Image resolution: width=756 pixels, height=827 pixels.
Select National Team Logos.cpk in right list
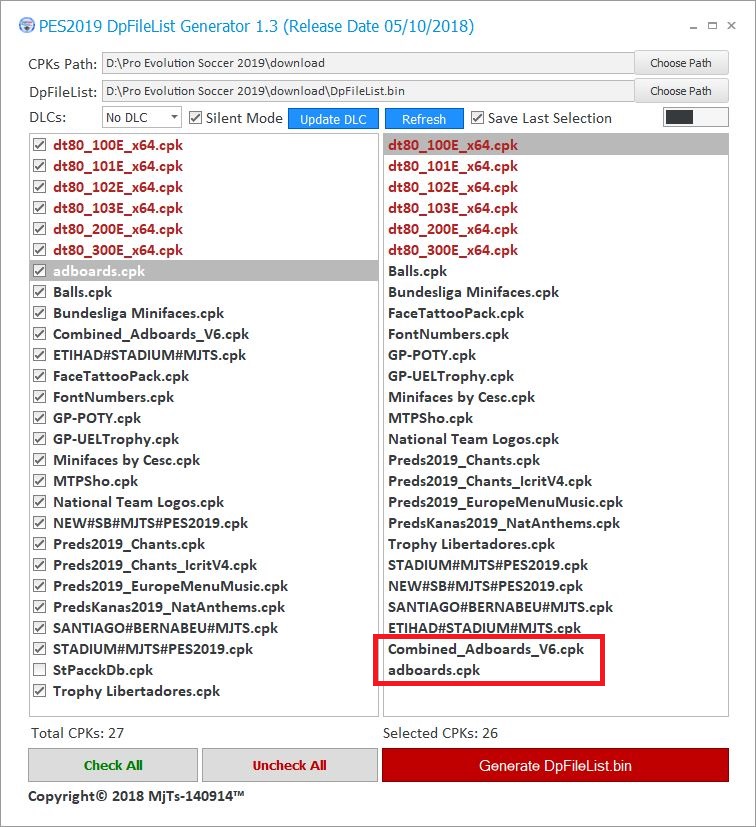pyautogui.click(x=473, y=439)
